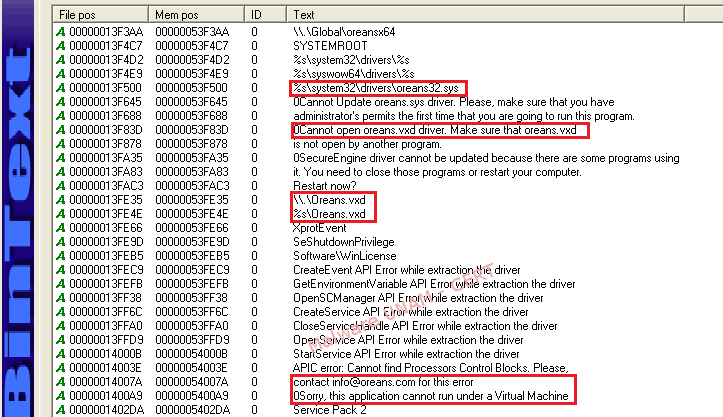Sort list by File pos column header

(x=101, y=15)
